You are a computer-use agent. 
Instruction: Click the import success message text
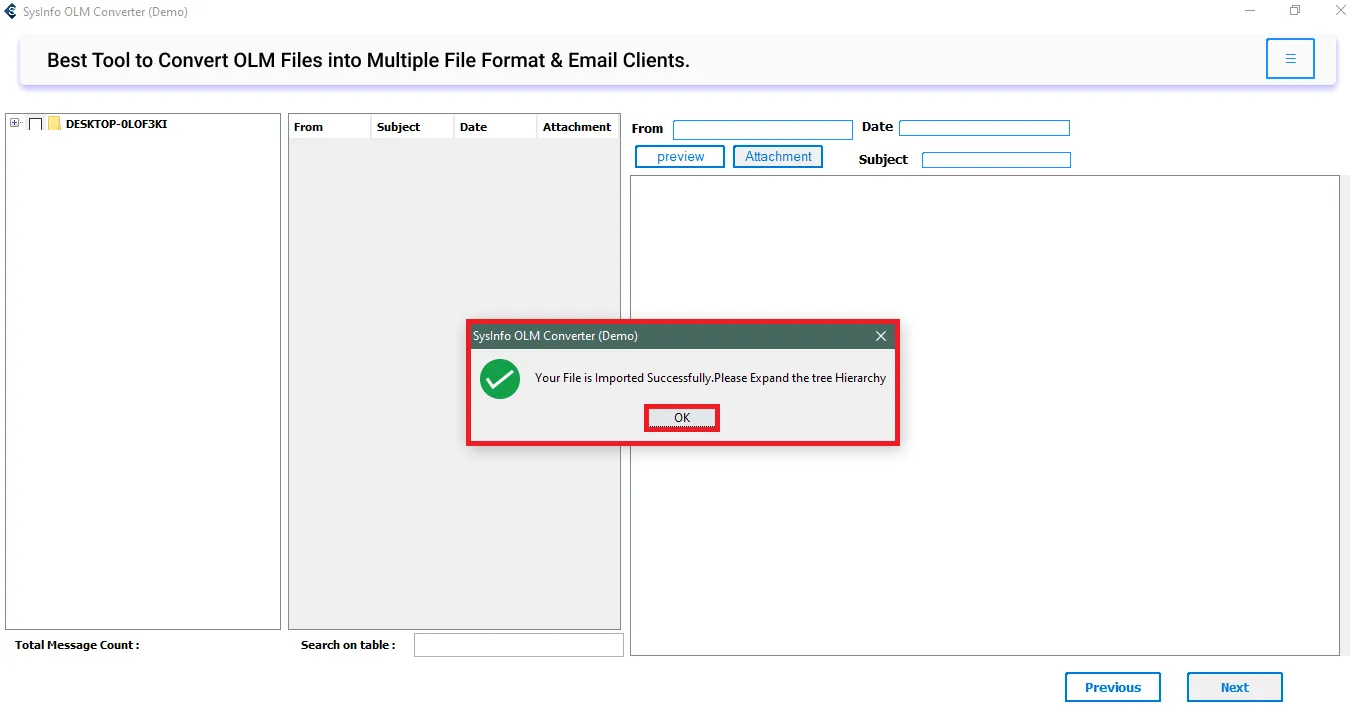[x=710, y=378]
